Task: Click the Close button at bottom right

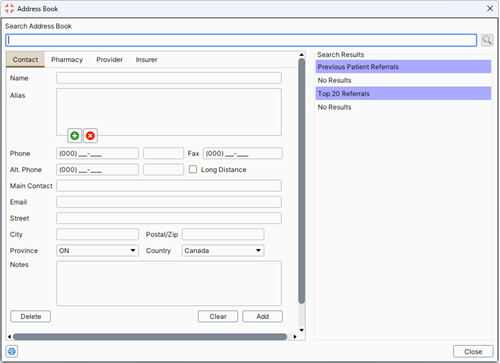Action: click(x=473, y=352)
